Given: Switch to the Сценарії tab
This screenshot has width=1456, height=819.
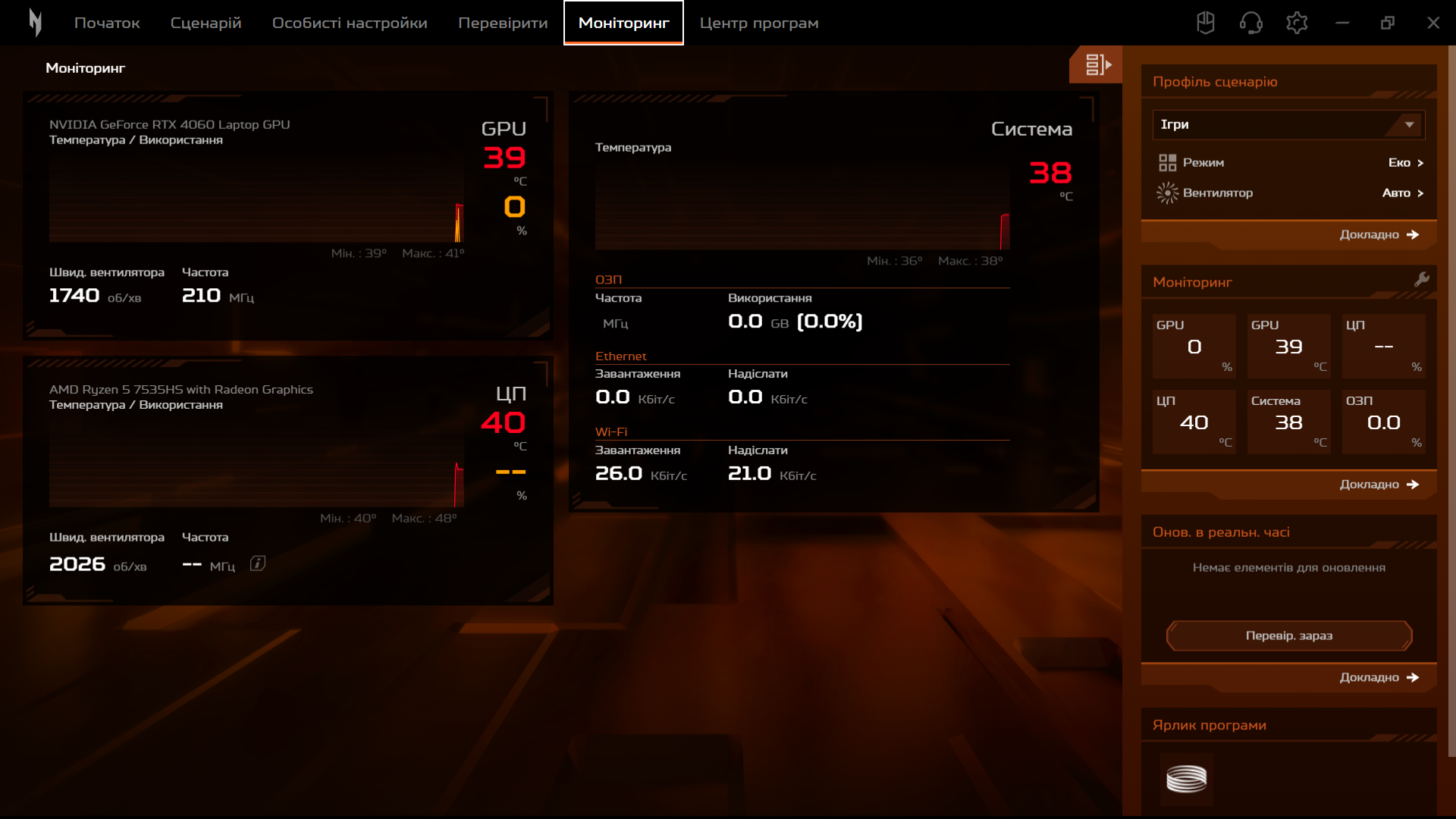Looking at the screenshot, I should tap(205, 22).
